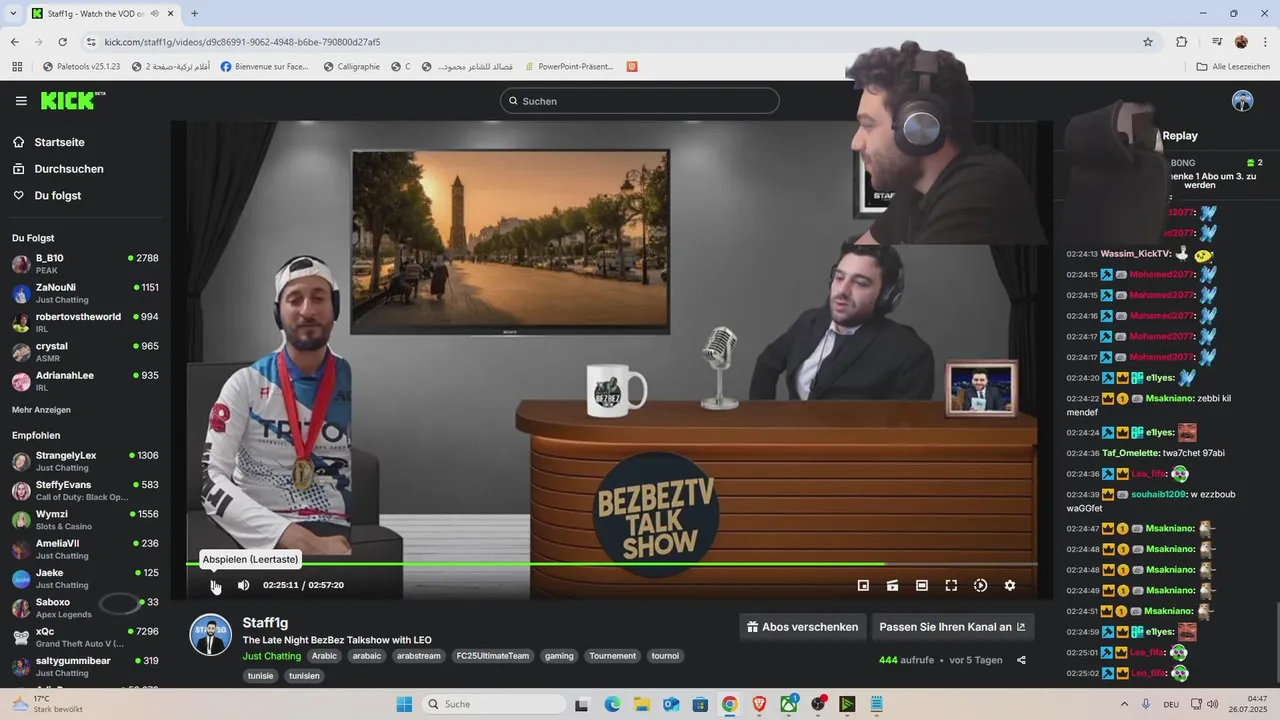1280x720 pixels.
Task: Click the Staff1g channel avatar
Action: pos(211,636)
